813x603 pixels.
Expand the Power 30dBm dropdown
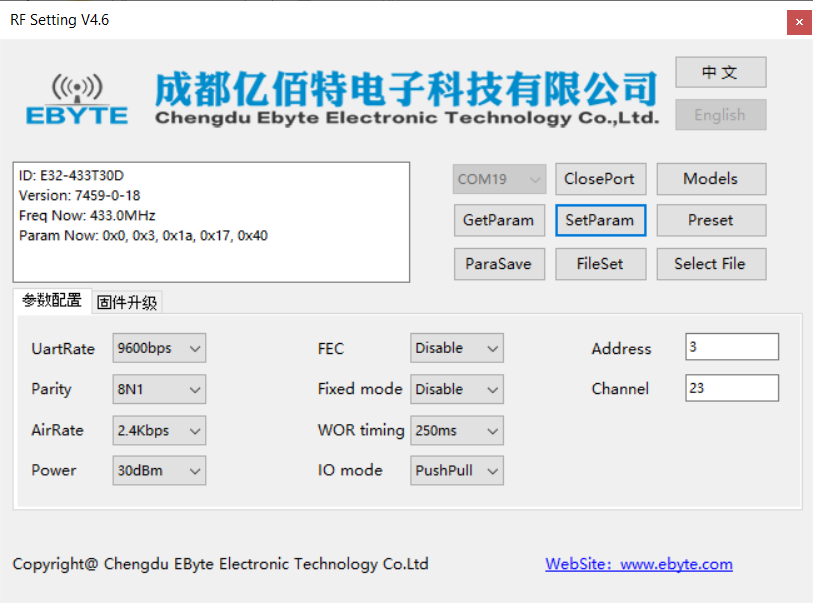(159, 470)
